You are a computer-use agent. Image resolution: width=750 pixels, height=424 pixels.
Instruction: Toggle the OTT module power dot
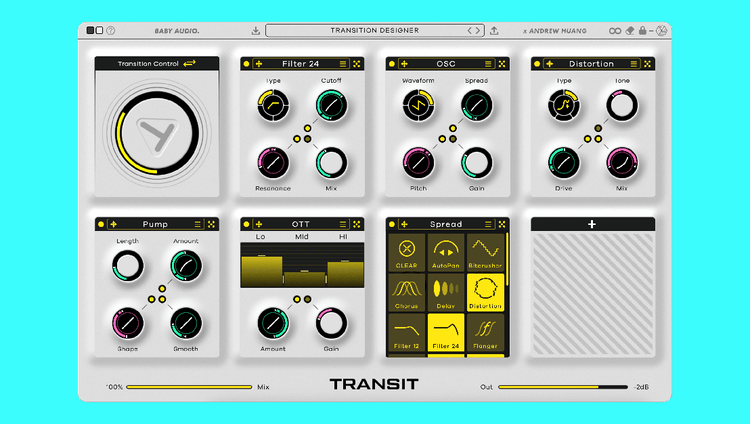tap(246, 224)
